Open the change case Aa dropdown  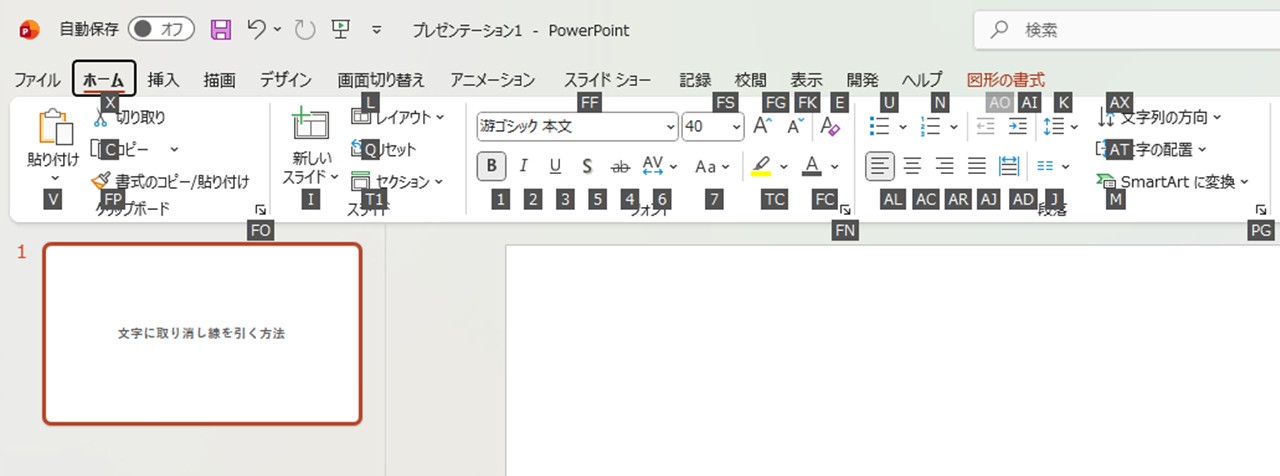pyautogui.click(x=713, y=166)
